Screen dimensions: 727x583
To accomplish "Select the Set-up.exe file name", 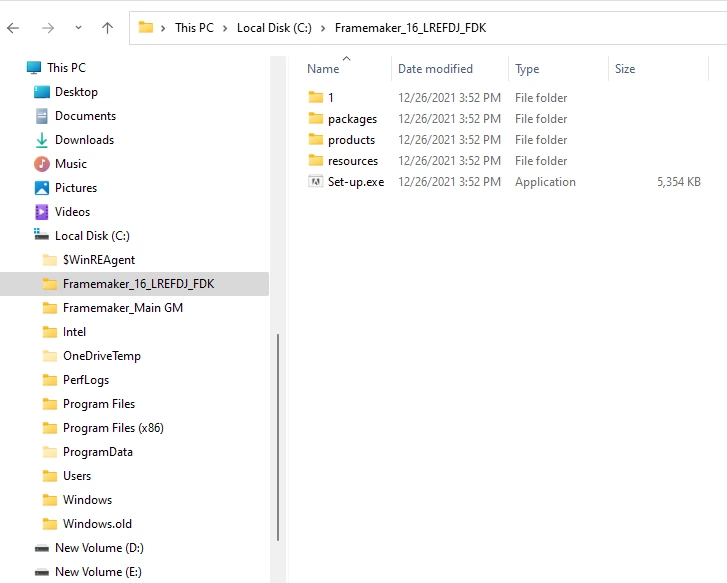I will [356, 182].
